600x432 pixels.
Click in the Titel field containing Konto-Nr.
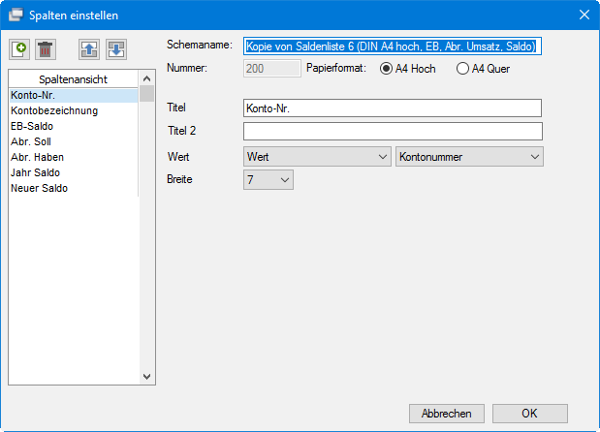(392, 108)
